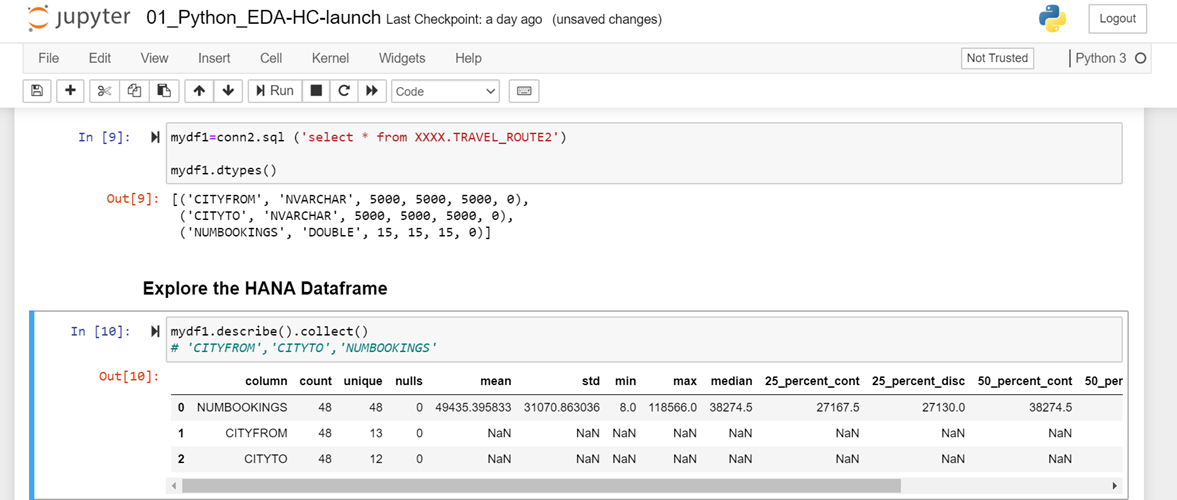
Task: Click the count column header
Action: [x=315, y=381]
